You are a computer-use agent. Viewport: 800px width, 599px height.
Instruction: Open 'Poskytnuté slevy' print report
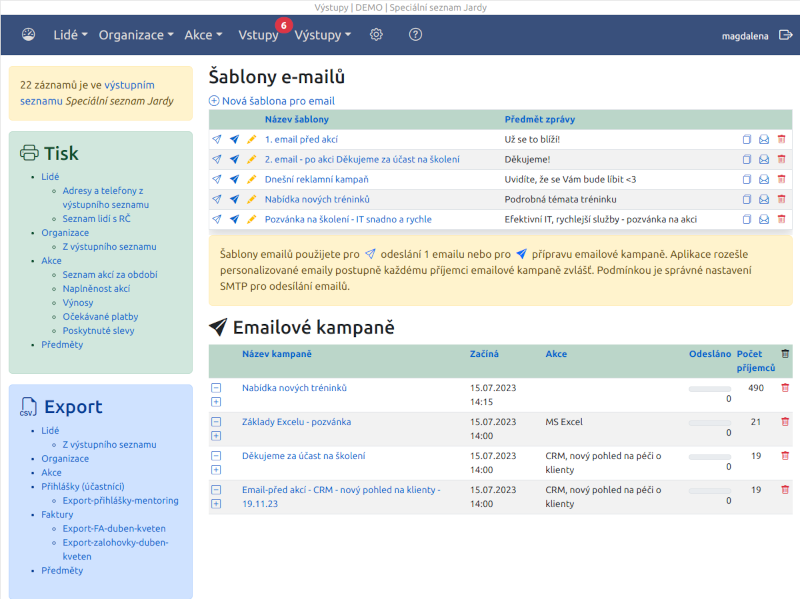coord(98,331)
